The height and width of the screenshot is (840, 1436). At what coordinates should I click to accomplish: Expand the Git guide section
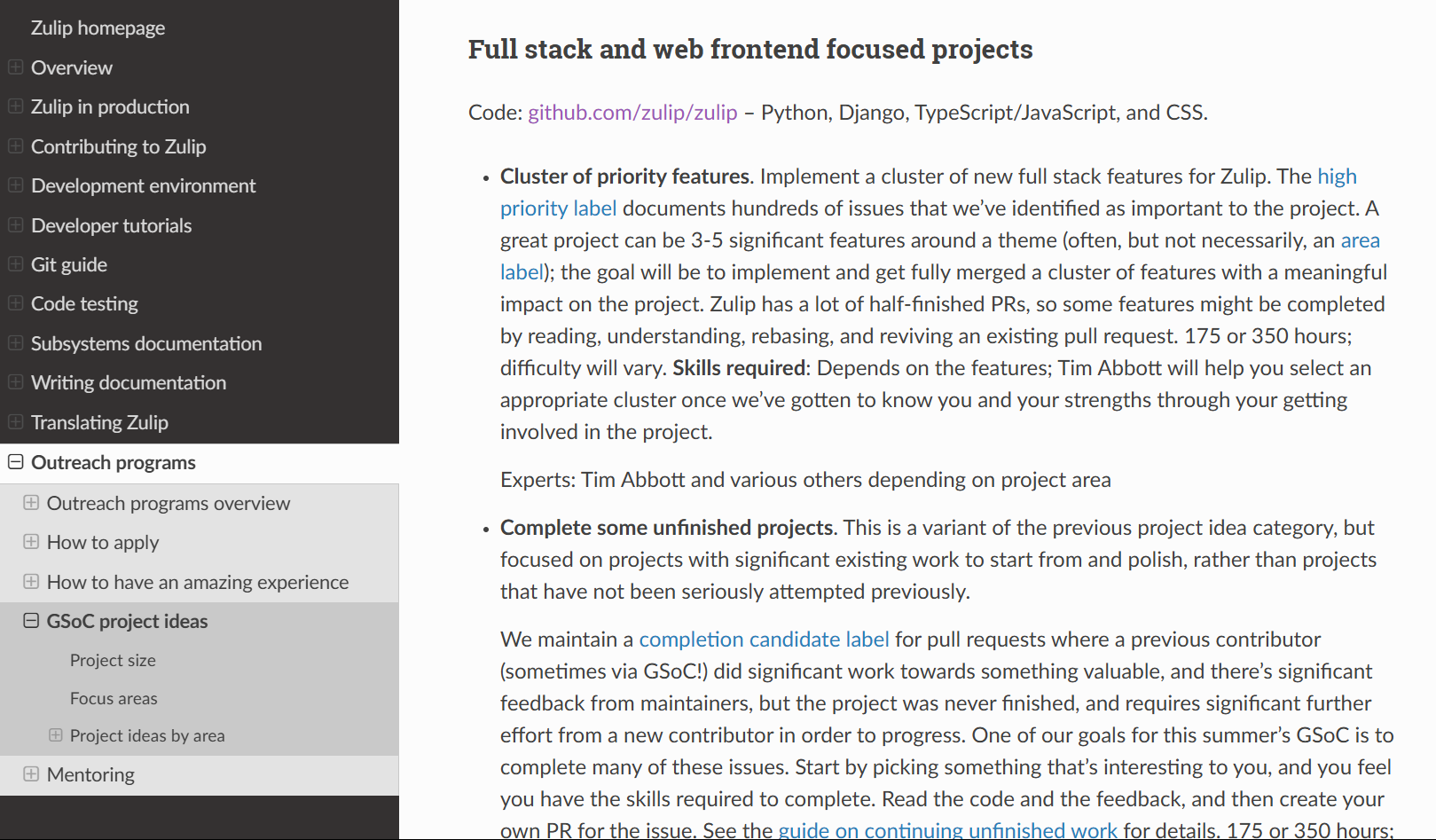coord(14,264)
